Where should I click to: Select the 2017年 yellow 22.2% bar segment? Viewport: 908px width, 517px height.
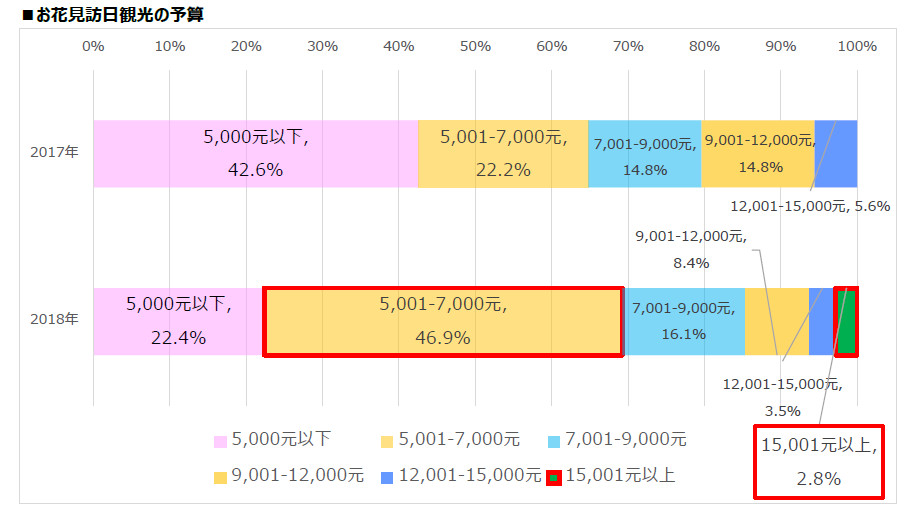click(502, 153)
